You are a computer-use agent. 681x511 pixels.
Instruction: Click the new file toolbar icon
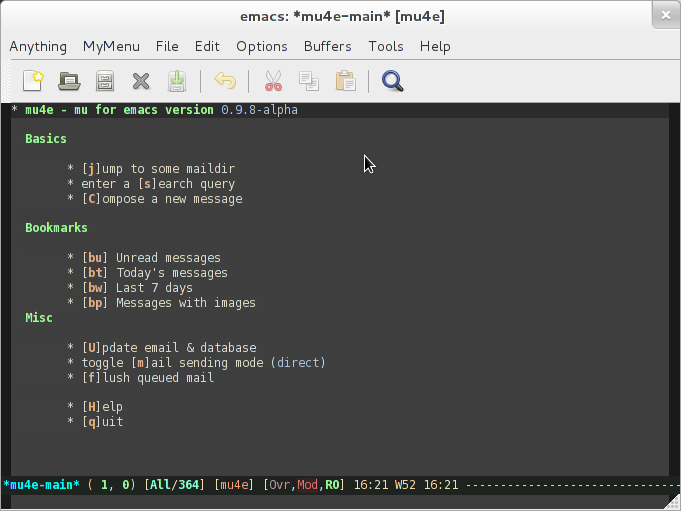point(34,81)
